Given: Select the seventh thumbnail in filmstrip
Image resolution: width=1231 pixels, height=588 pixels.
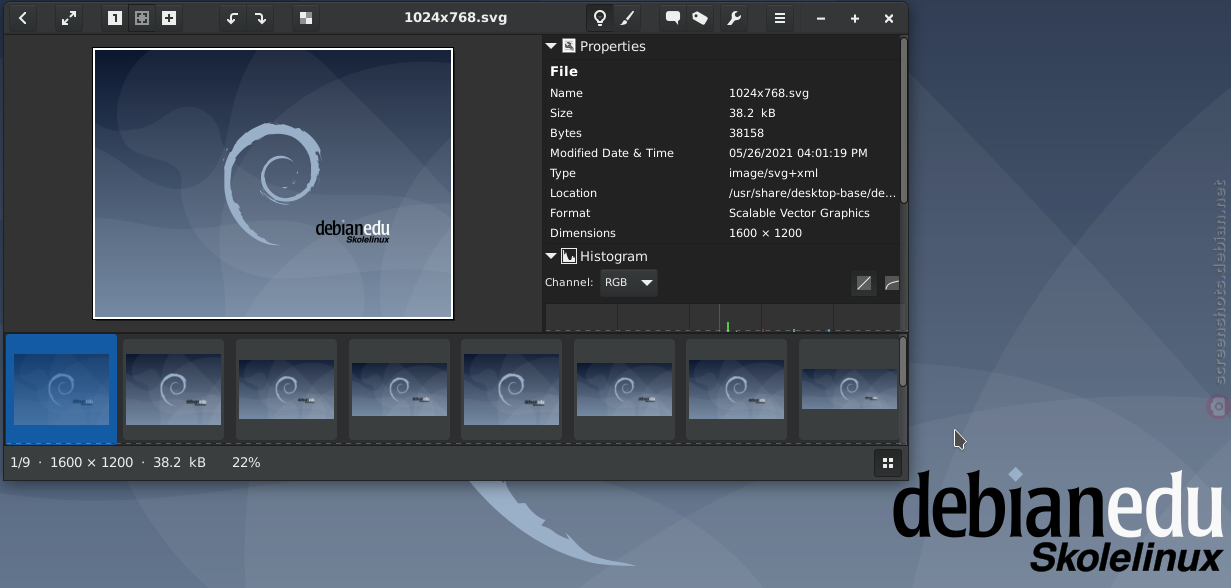Looking at the screenshot, I should pos(737,389).
